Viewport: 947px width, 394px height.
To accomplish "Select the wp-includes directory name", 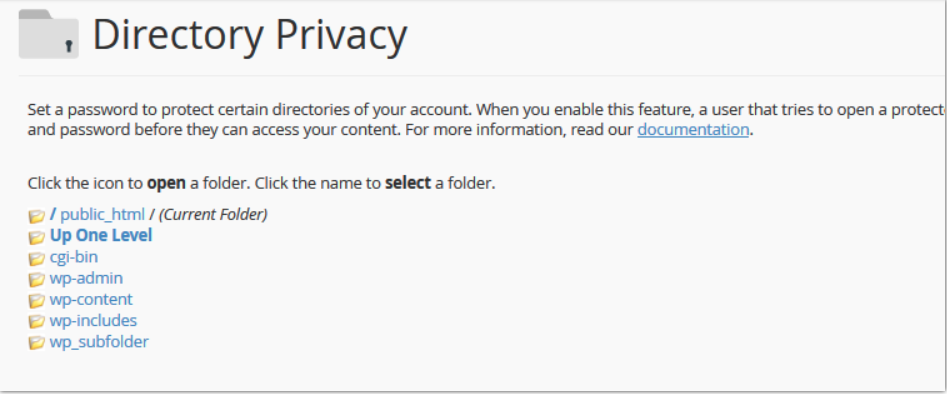I will click(x=94, y=320).
